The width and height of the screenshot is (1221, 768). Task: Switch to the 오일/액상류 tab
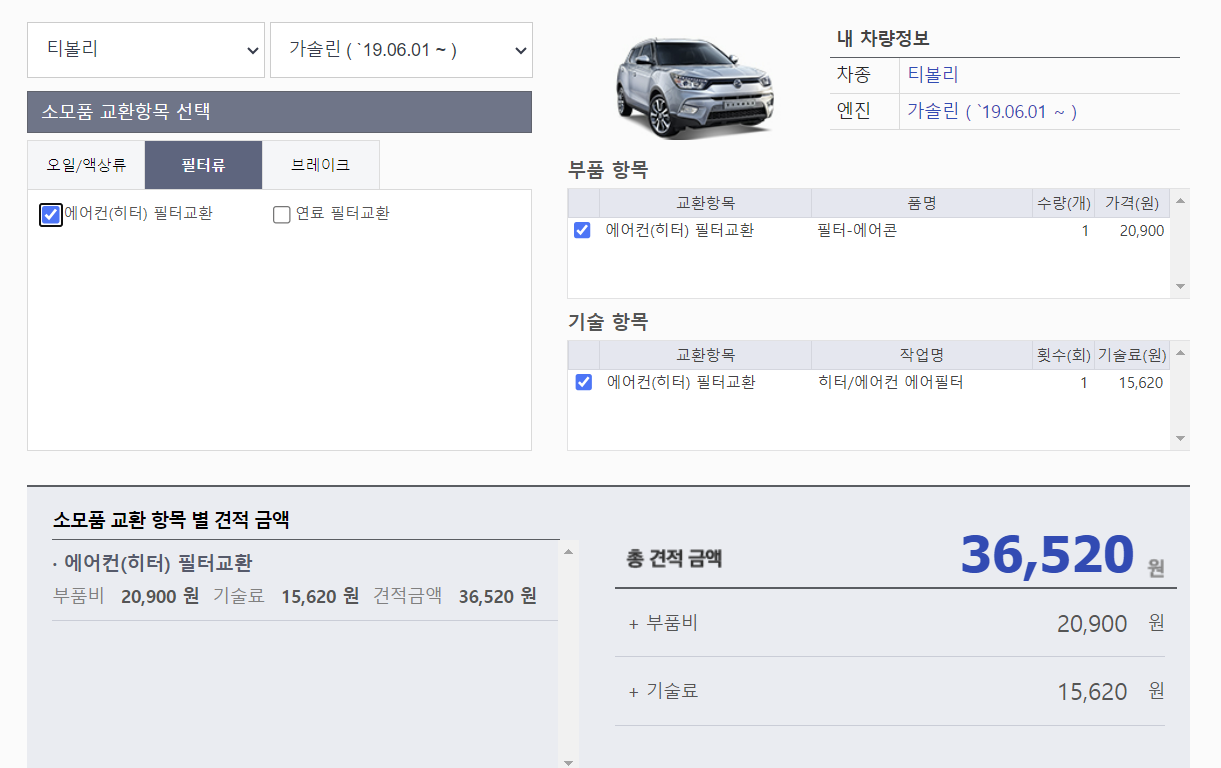pos(86,165)
